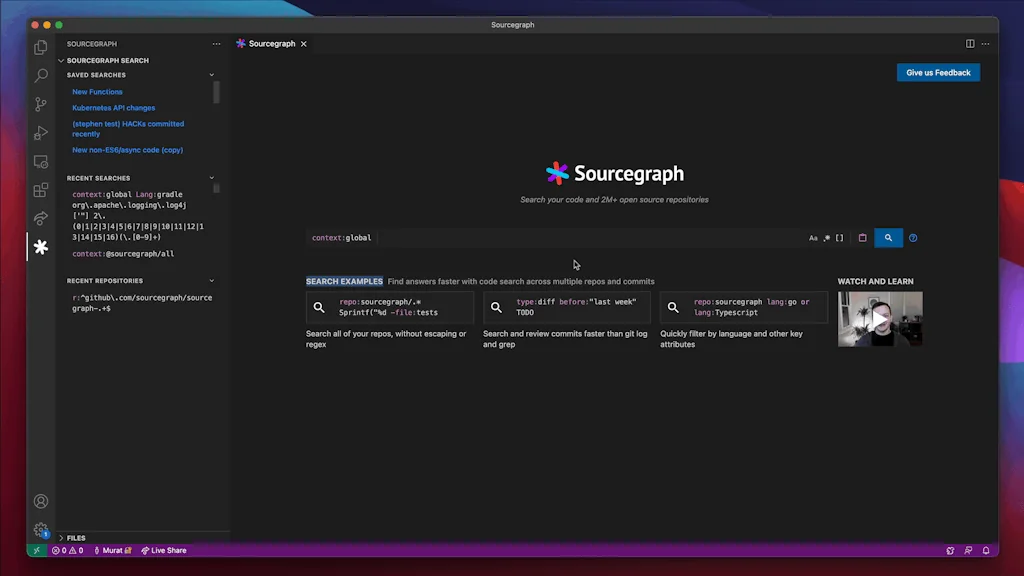Click the blue search button in the search bar
Image resolution: width=1024 pixels, height=576 pixels.
pos(888,238)
